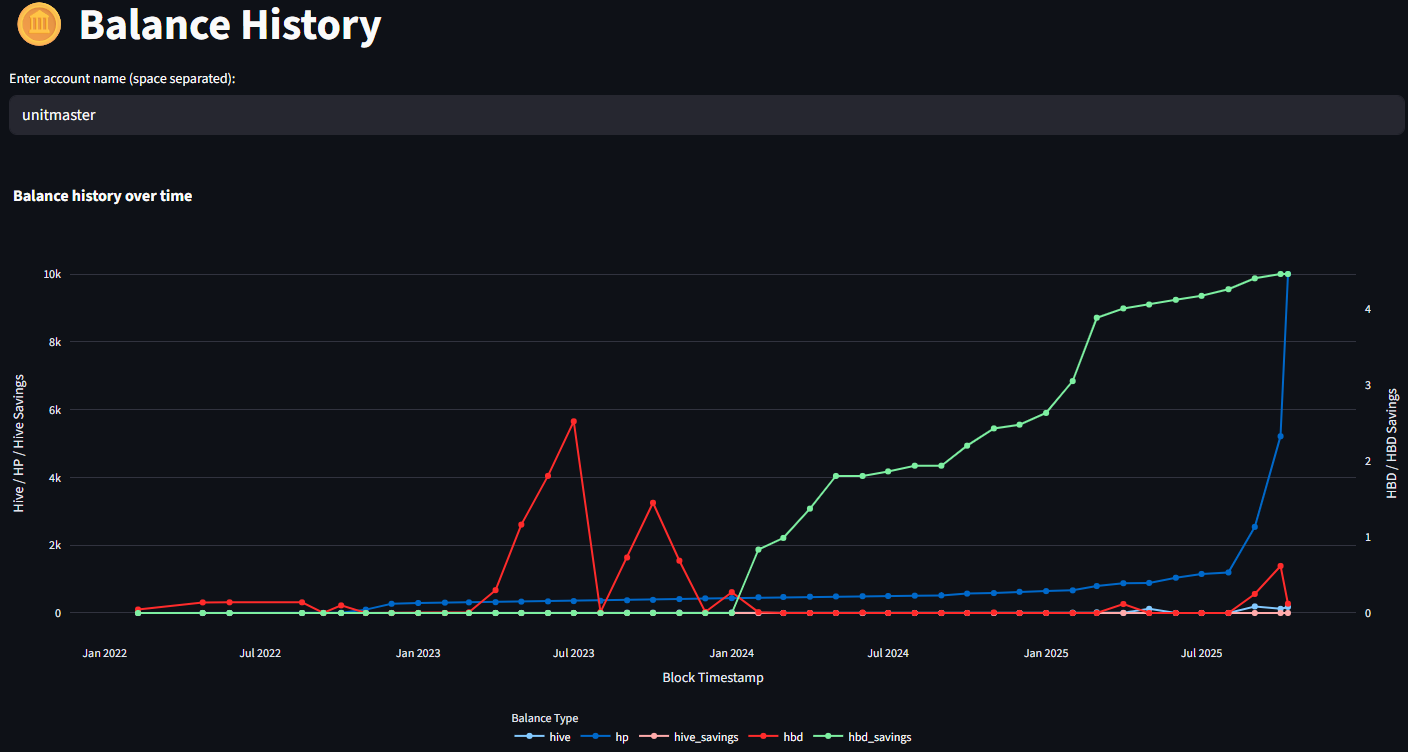Click the red hbd peak near Jul 2023
1408x752 pixels.
(573, 422)
